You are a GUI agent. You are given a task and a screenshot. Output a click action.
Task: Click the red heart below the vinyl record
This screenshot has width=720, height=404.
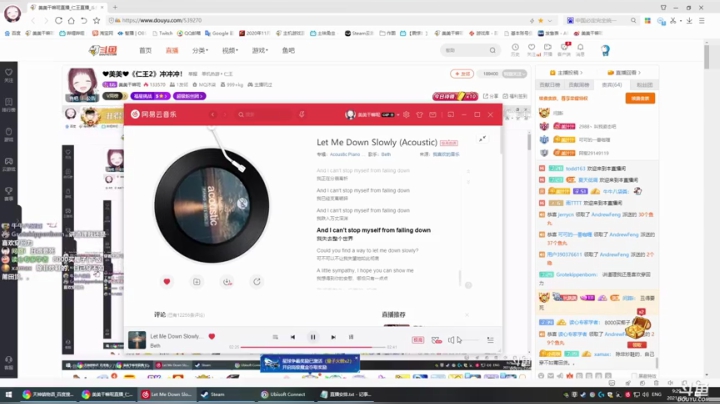167,281
